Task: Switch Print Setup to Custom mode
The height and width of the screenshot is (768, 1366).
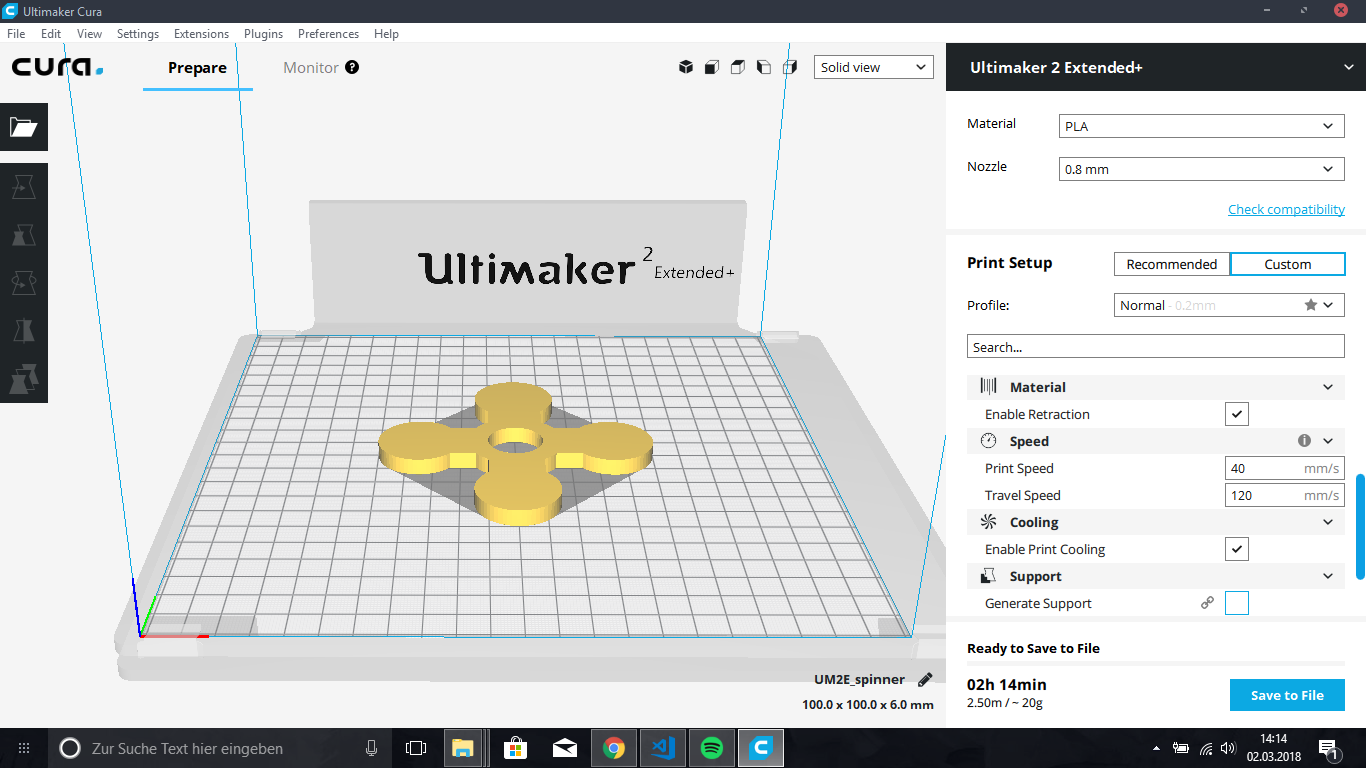Action: tap(1287, 264)
